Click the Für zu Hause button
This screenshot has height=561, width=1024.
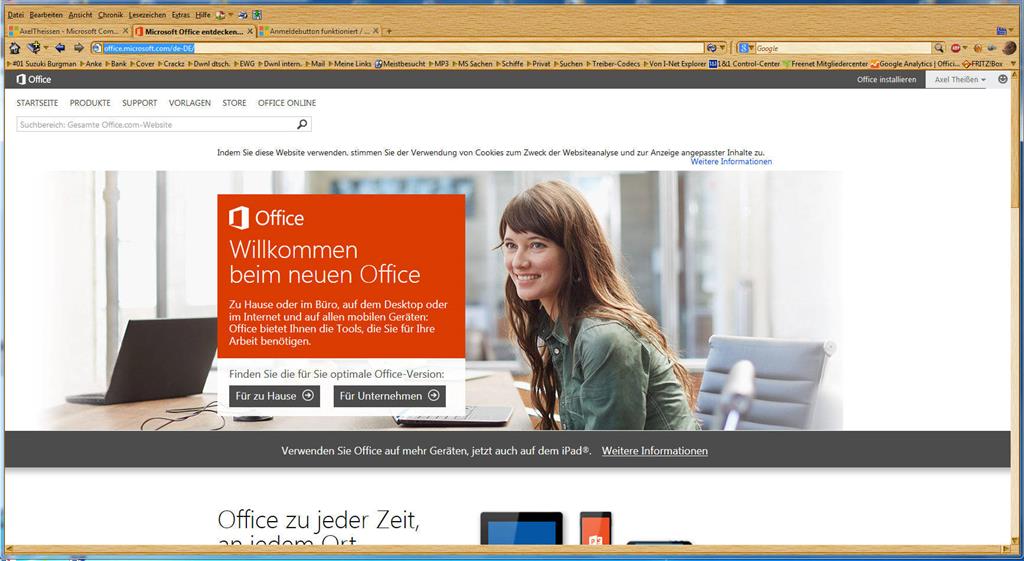click(x=274, y=396)
